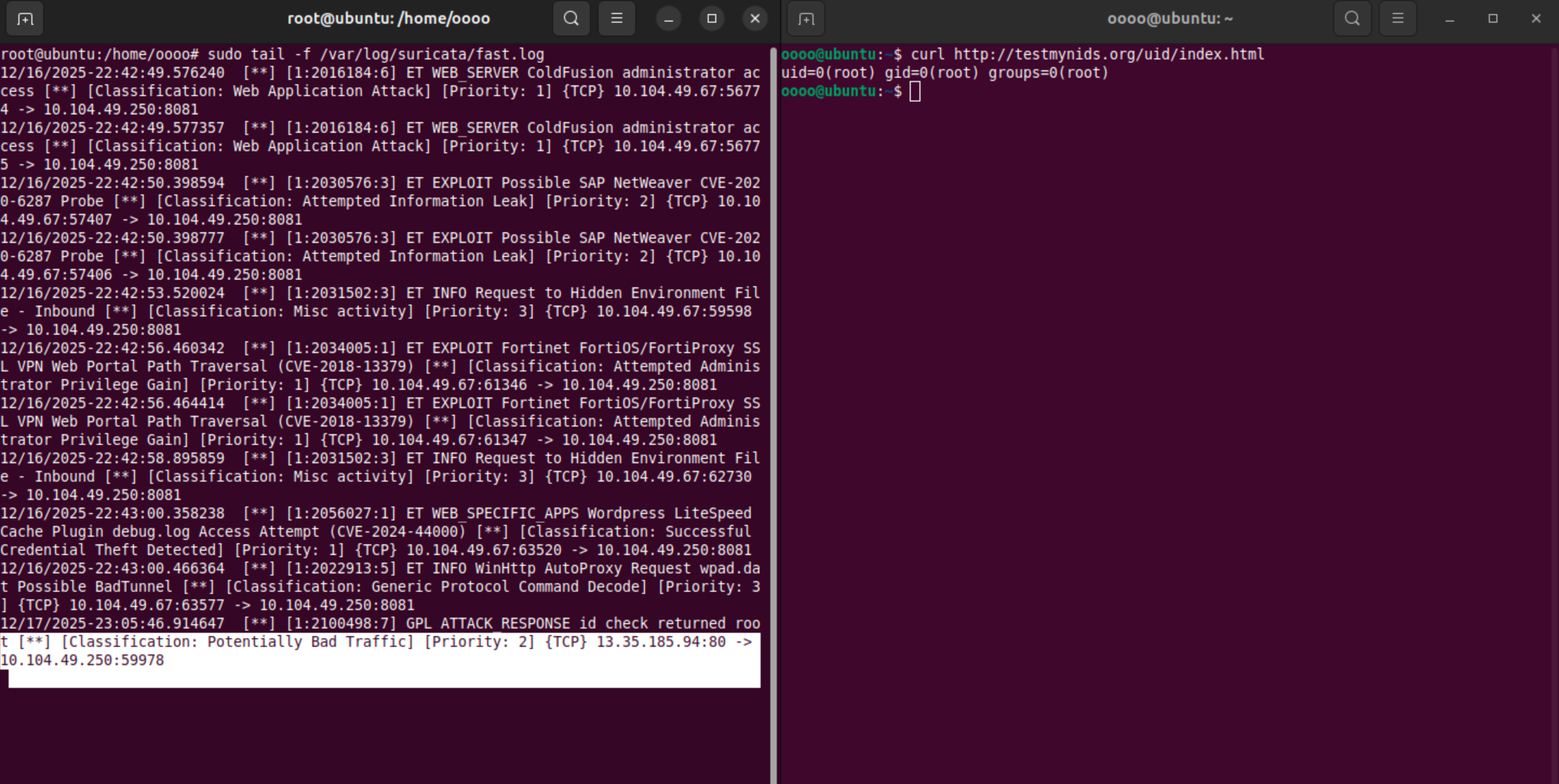Minimize the oooo@ubuntu terminal window
1559x784 pixels.
point(1449,19)
